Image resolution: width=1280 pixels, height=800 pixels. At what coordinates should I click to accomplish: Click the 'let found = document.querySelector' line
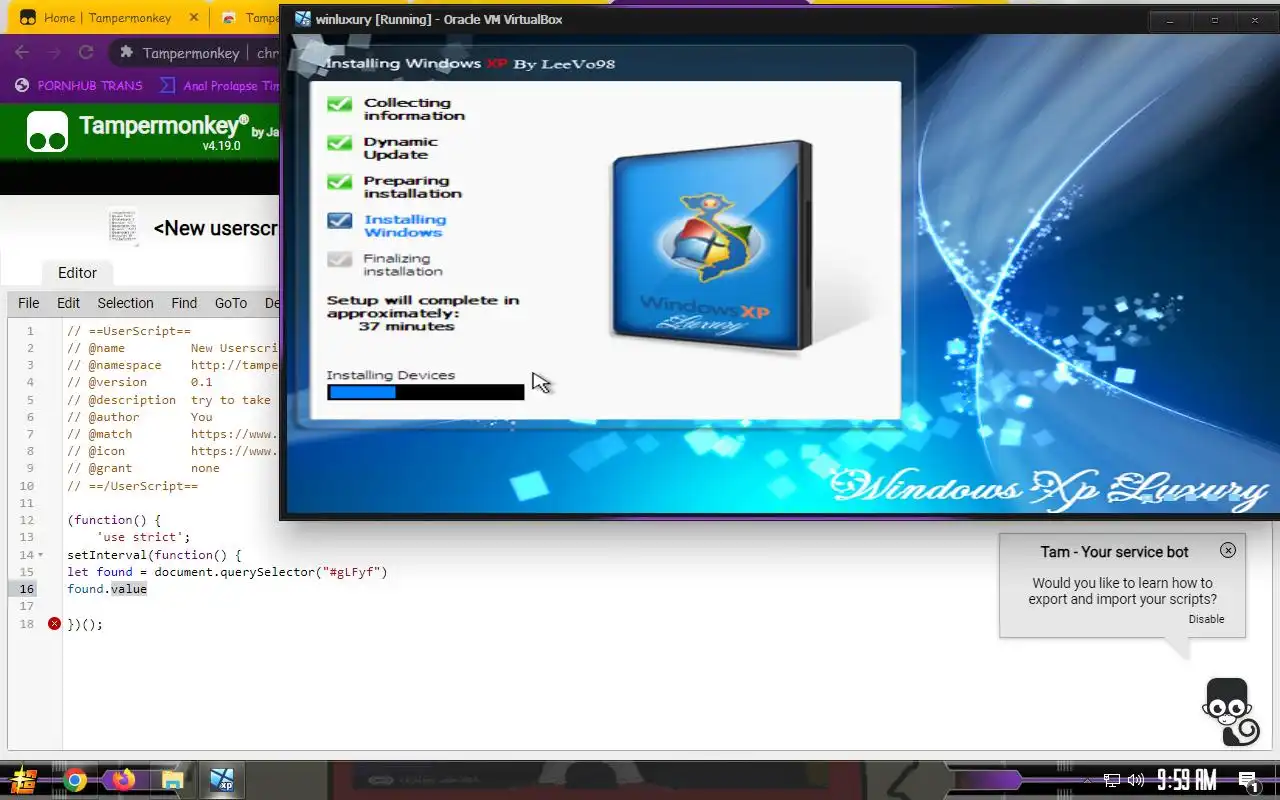point(227,572)
